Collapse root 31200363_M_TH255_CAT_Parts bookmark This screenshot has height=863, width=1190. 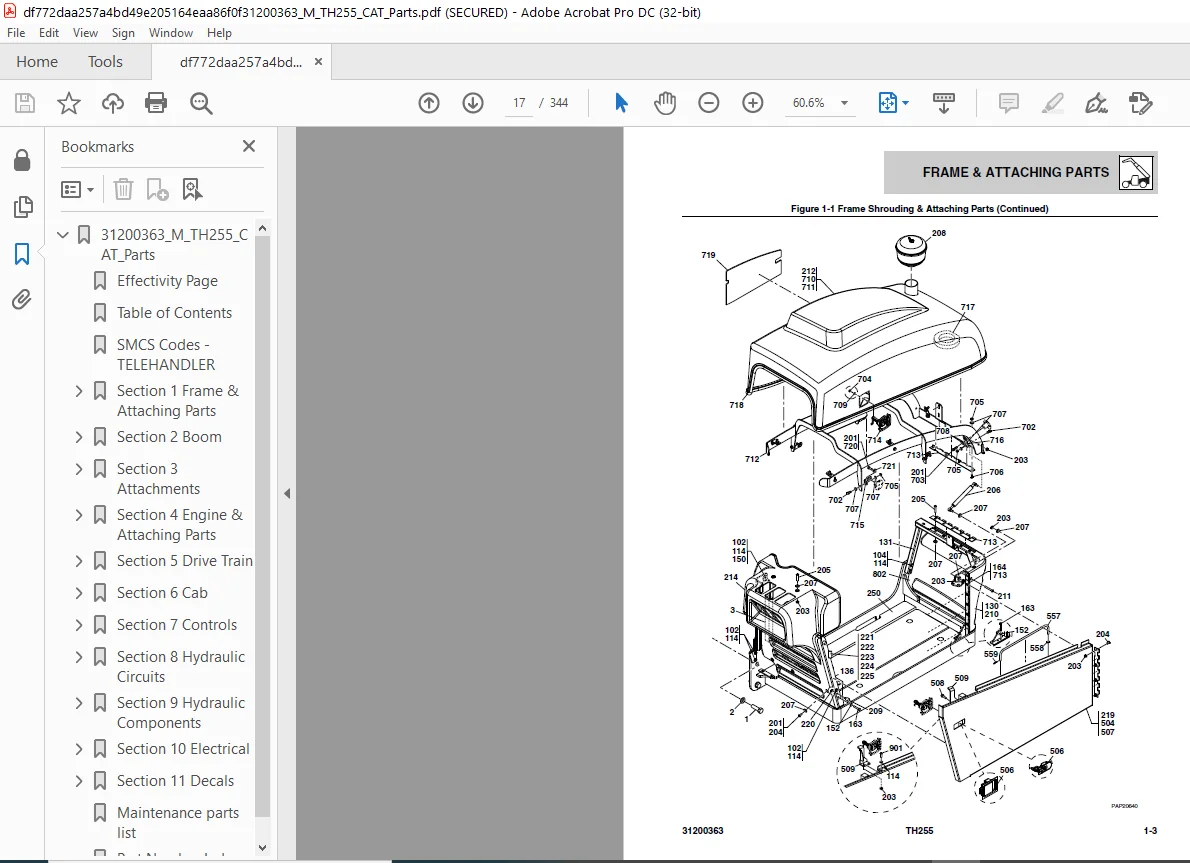point(63,235)
